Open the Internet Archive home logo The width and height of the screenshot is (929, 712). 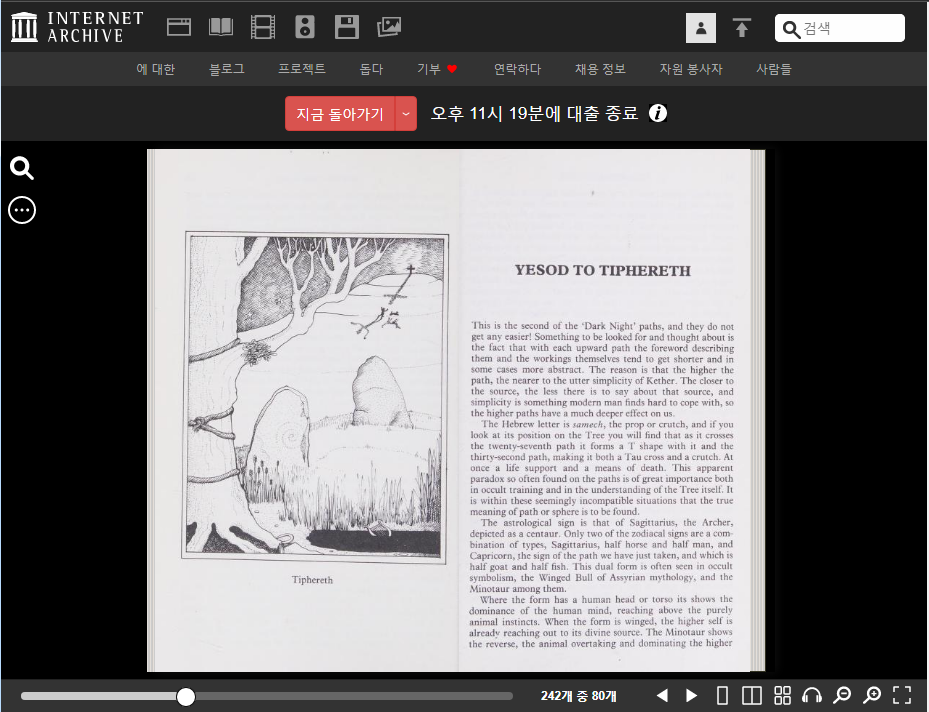[78, 27]
